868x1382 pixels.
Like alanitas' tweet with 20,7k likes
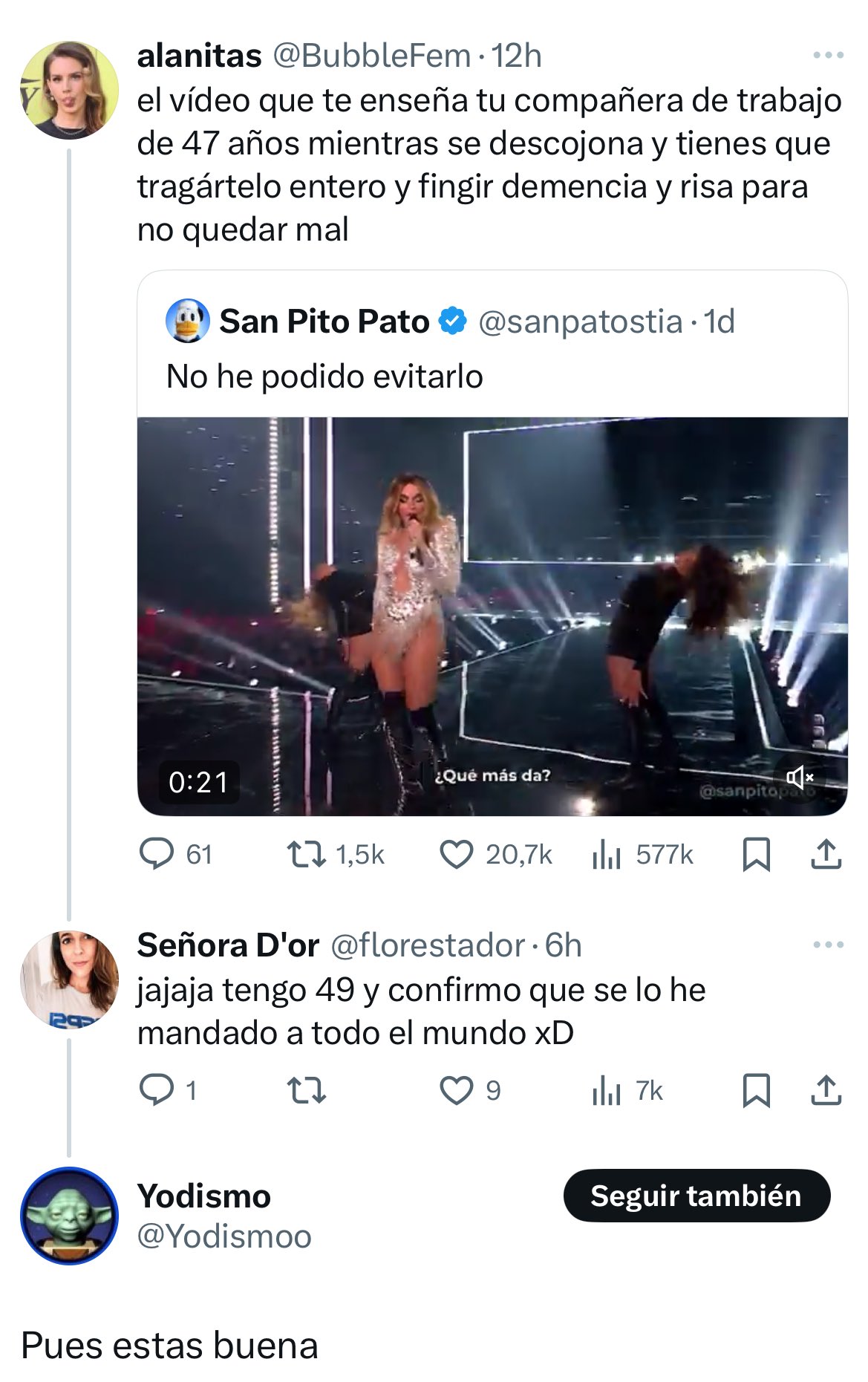pos(456,854)
